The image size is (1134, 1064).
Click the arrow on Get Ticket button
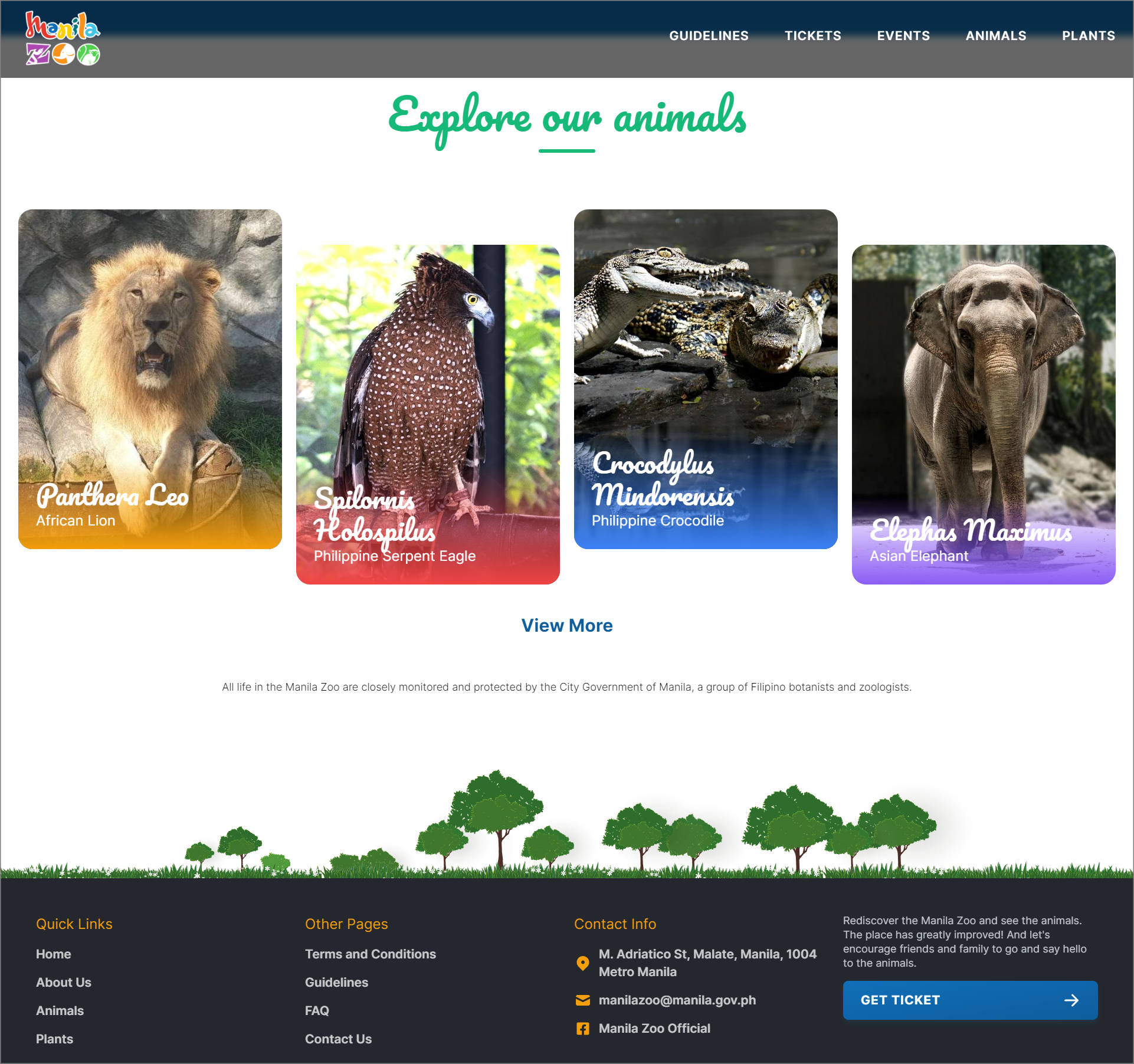tap(1071, 1000)
